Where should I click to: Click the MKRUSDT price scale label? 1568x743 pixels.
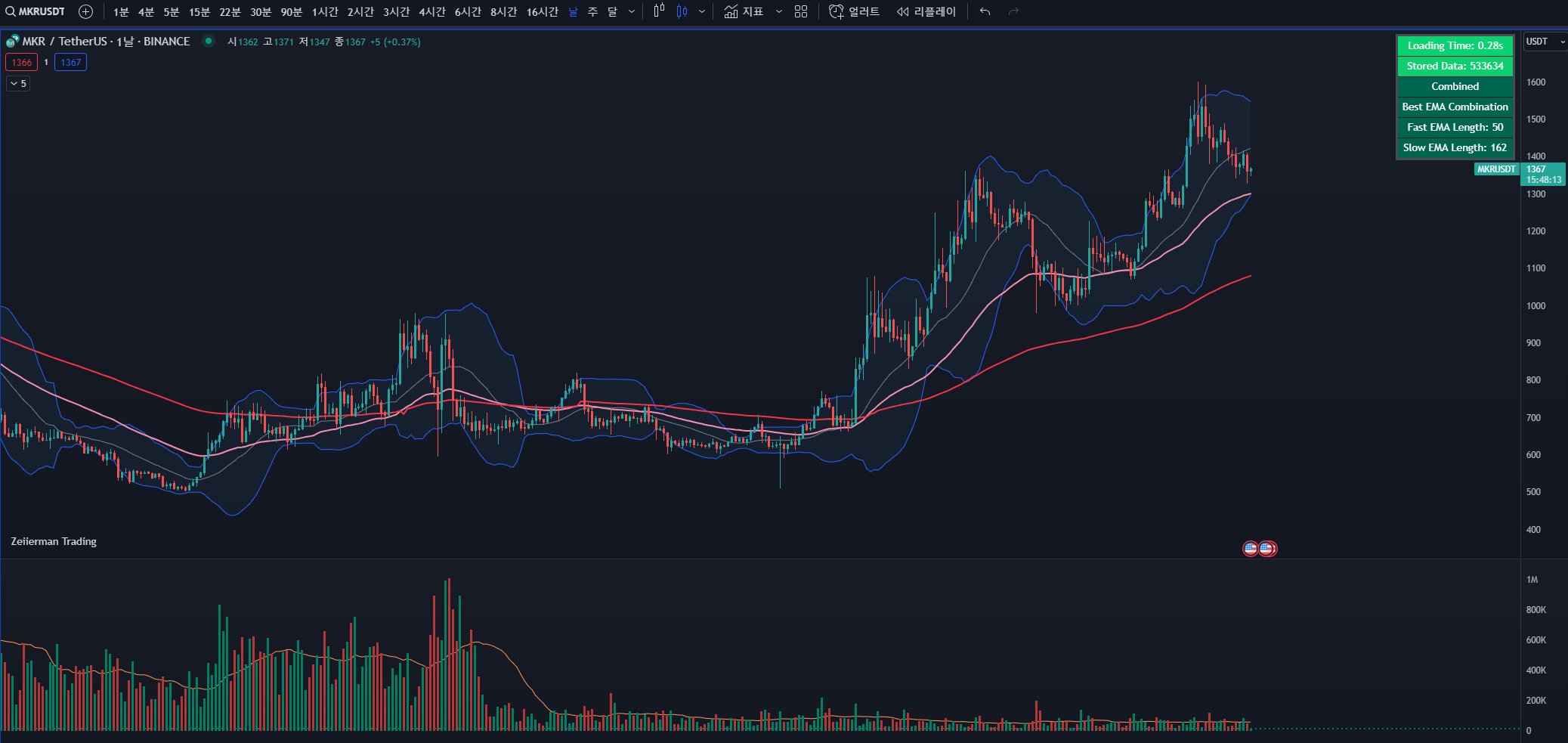point(1496,169)
